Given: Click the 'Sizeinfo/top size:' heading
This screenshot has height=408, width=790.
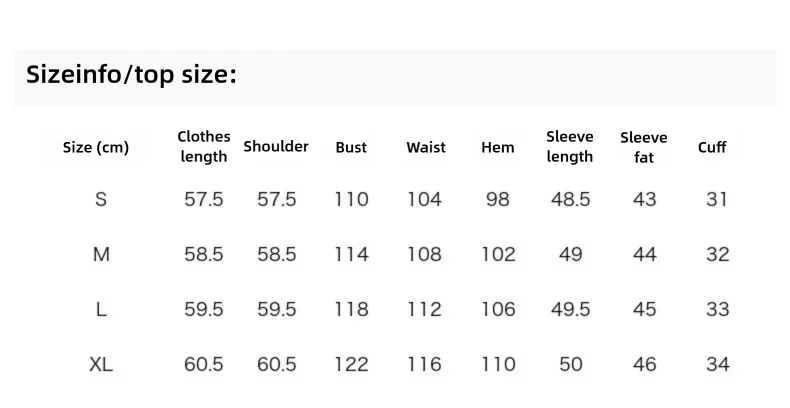Looking at the screenshot, I should [x=131, y=75].
